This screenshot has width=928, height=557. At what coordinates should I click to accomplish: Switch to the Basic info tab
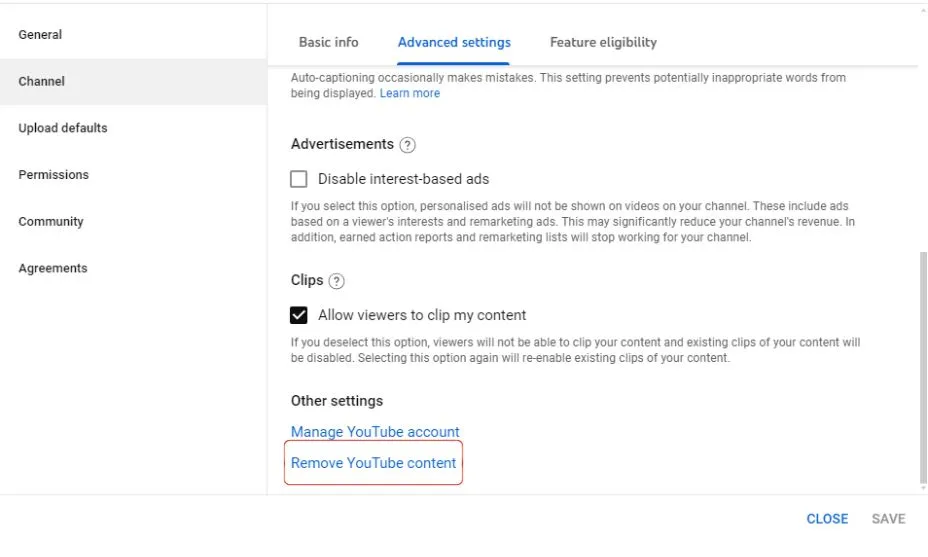point(328,43)
